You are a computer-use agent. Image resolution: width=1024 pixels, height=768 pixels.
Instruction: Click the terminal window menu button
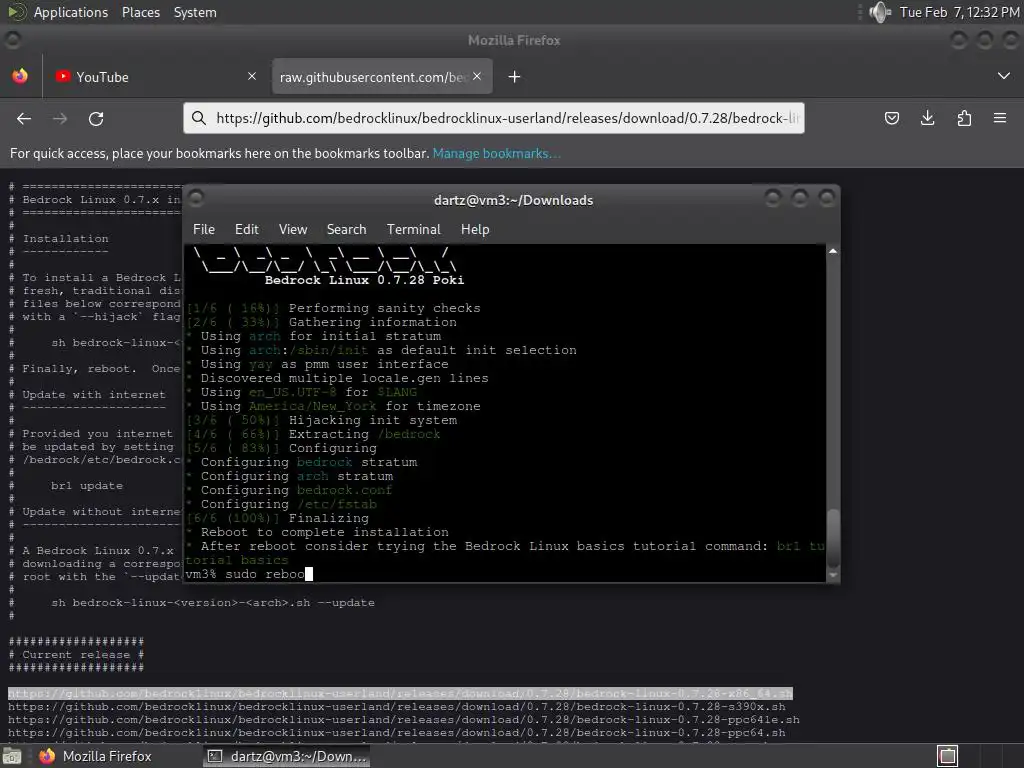point(195,197)
